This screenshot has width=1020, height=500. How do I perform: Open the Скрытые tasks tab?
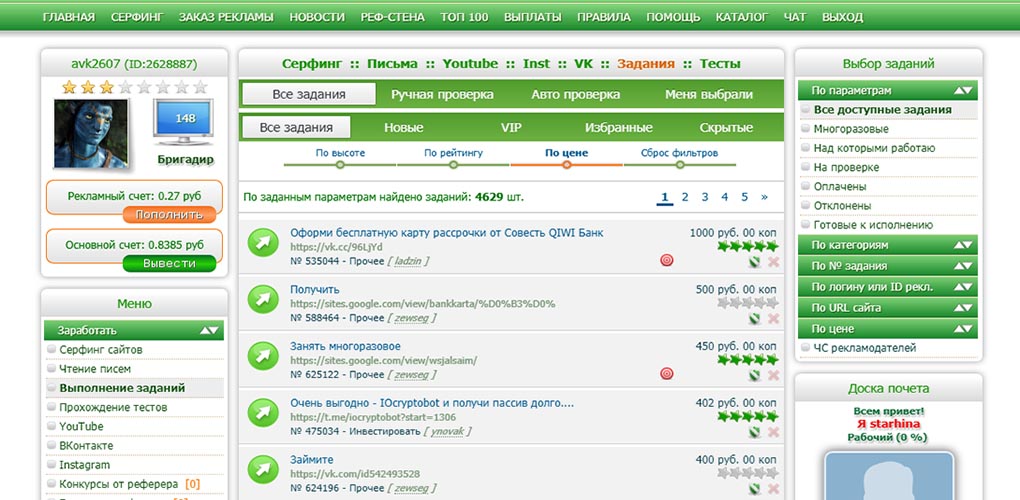point(727,127)
